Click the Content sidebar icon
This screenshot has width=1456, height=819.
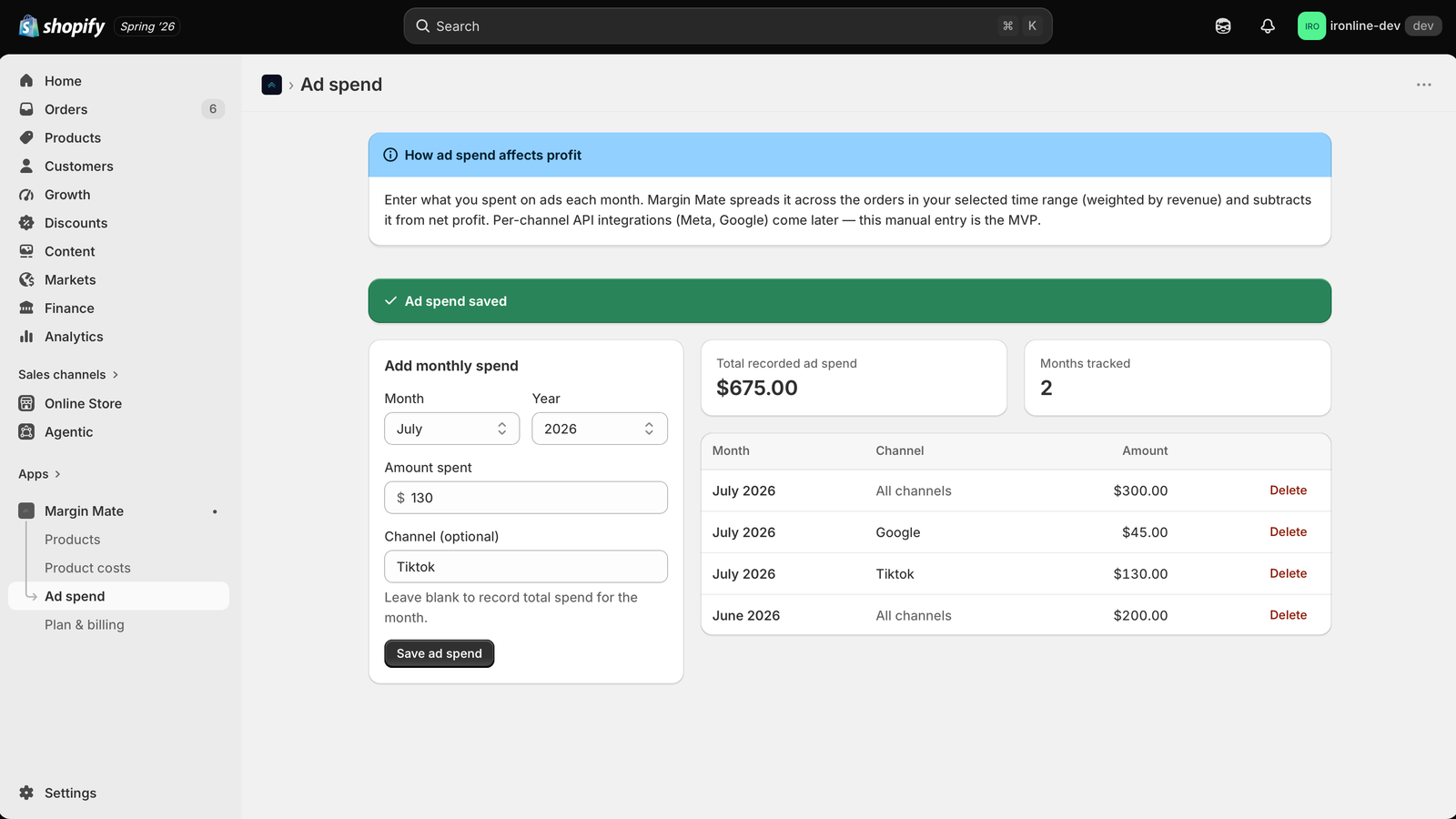[x=26, y=251]
